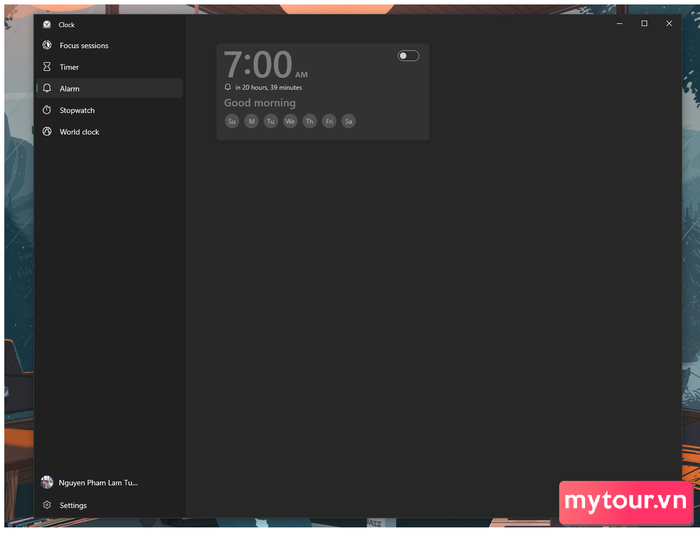Image resolution: width=700 pixels, height=534 pixels.
Task: Click the Stopwatch icon
Action: (47, 110)
